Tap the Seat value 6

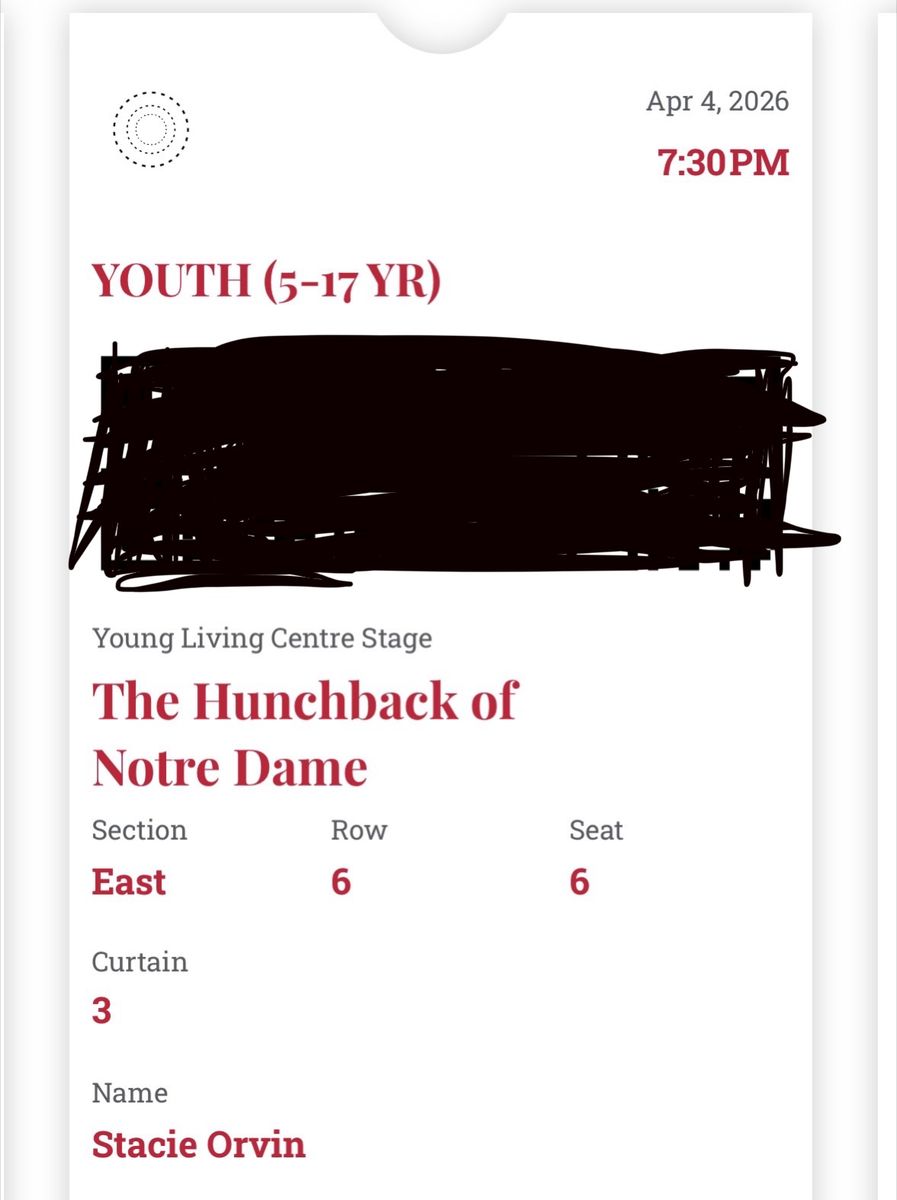pos(580,882)
